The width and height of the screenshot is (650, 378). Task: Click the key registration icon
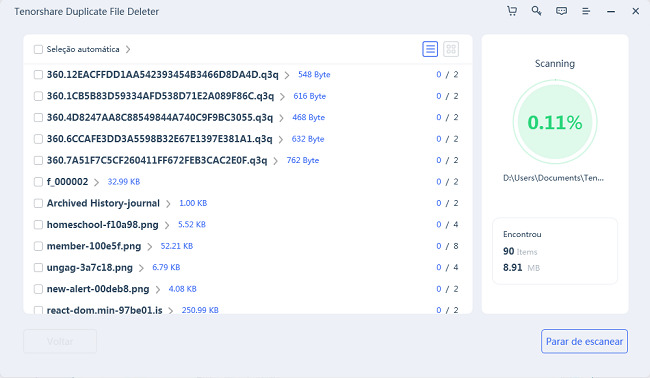click(536, 11)
